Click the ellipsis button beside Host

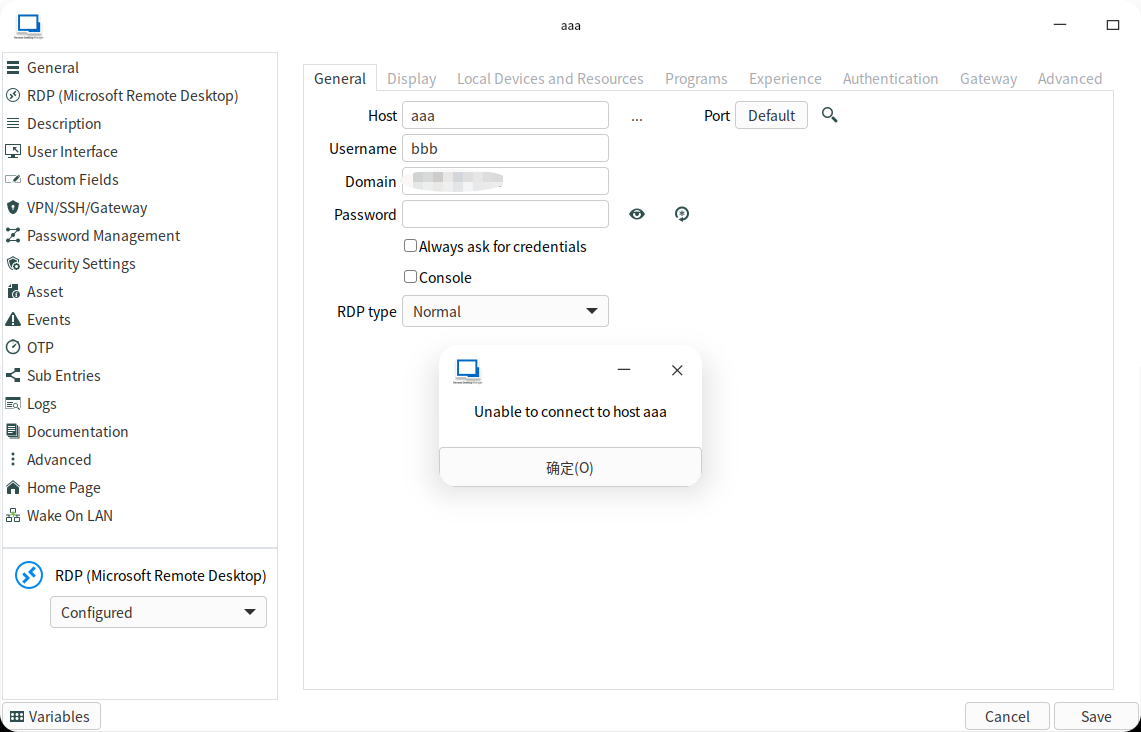tap(637, 116)
